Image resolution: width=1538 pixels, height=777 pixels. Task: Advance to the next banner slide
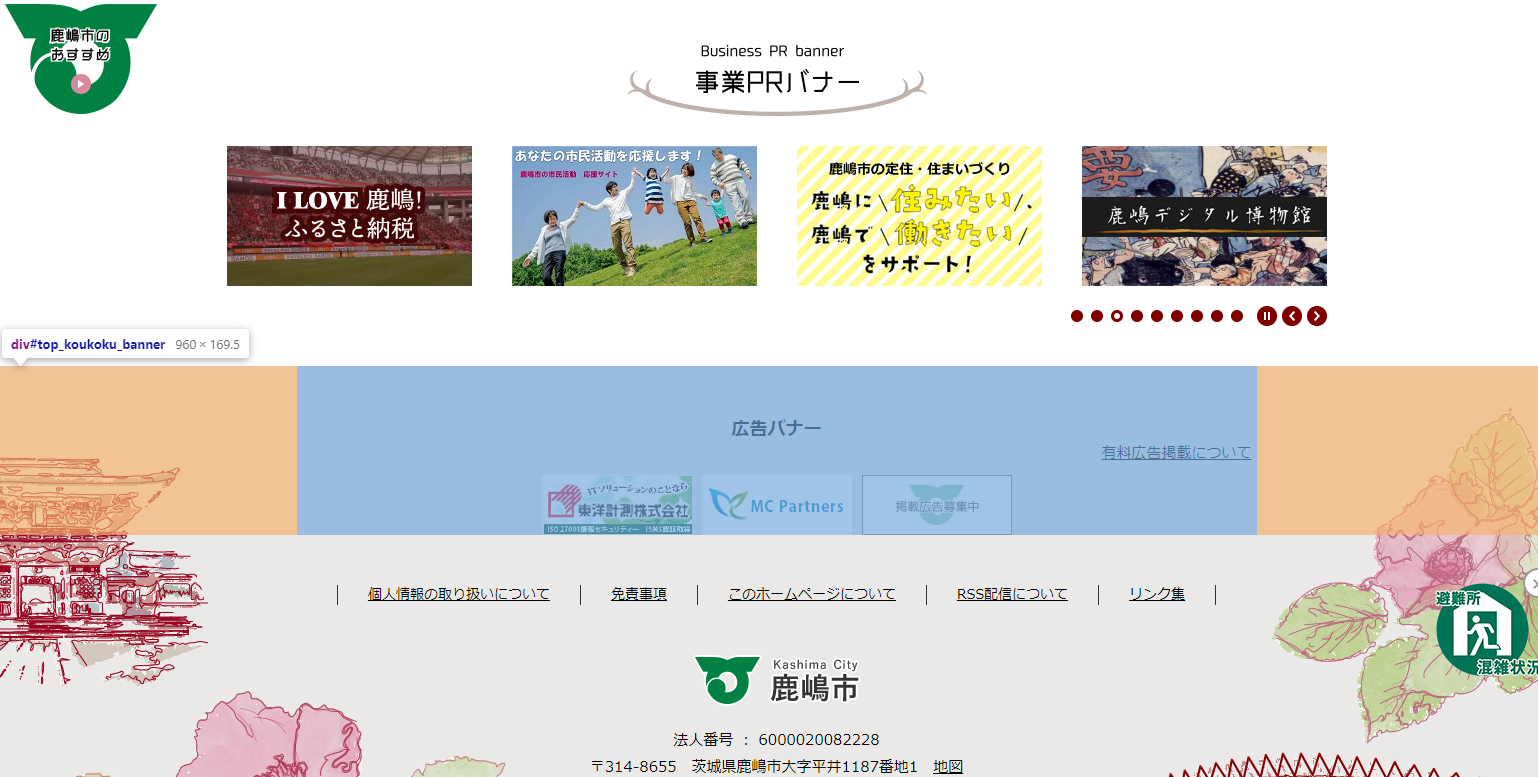tap(1317, 315)
